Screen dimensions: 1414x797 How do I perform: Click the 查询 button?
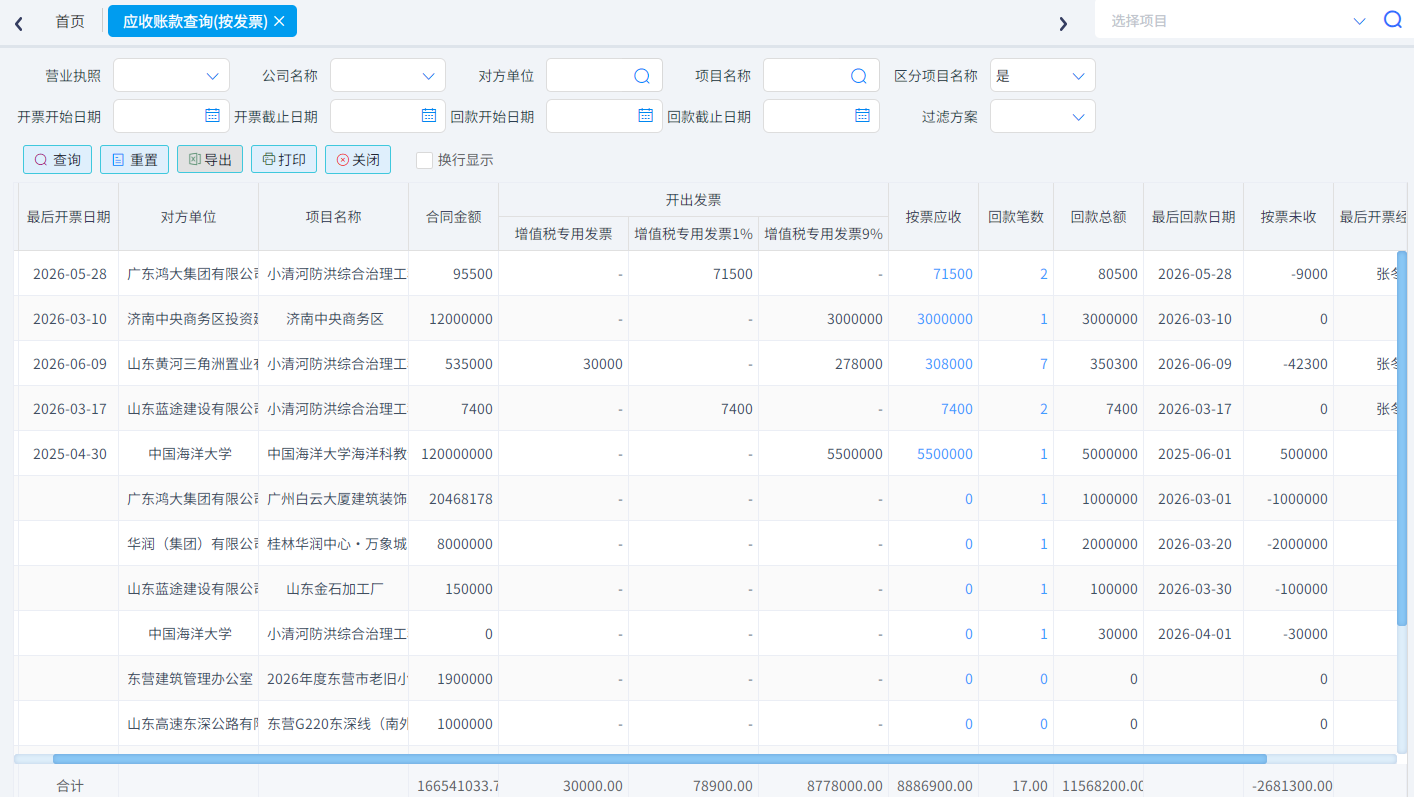tap(58, 160)
